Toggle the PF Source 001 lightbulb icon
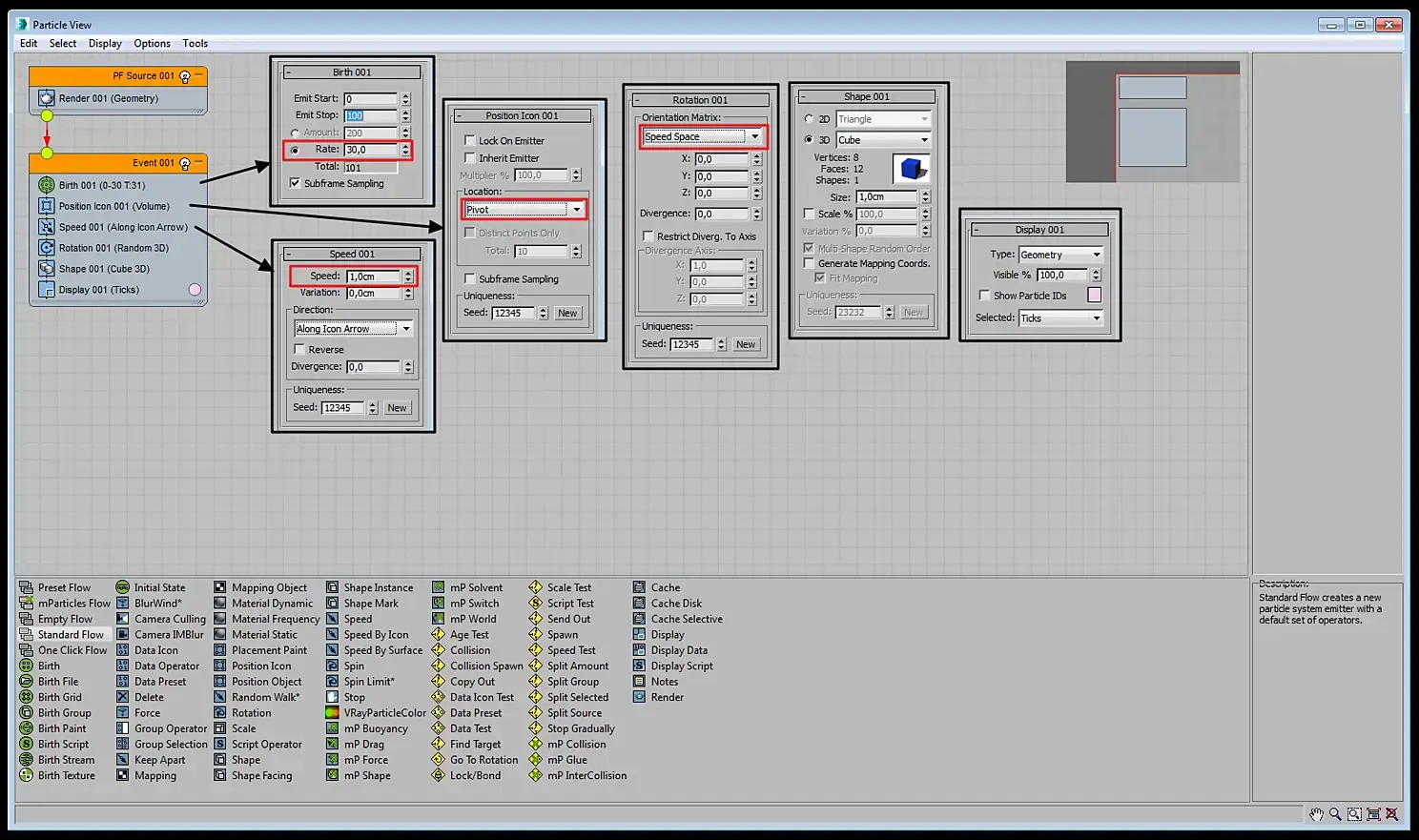The width and height of the screenshot is (1419, 840). pyautogui.click(x=185, y=76)
